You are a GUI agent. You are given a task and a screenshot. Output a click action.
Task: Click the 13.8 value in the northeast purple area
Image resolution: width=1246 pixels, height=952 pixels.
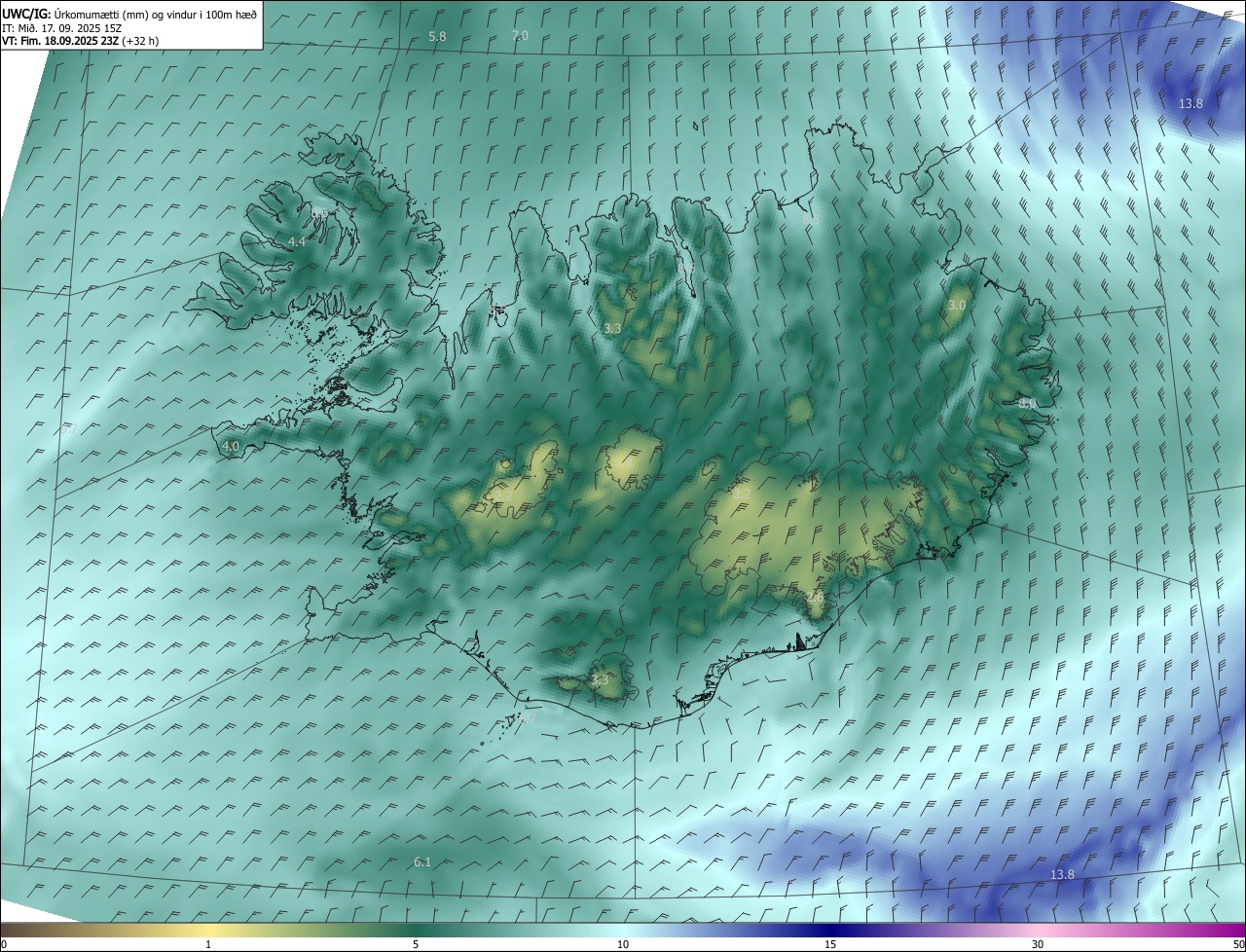(1191, 104)
